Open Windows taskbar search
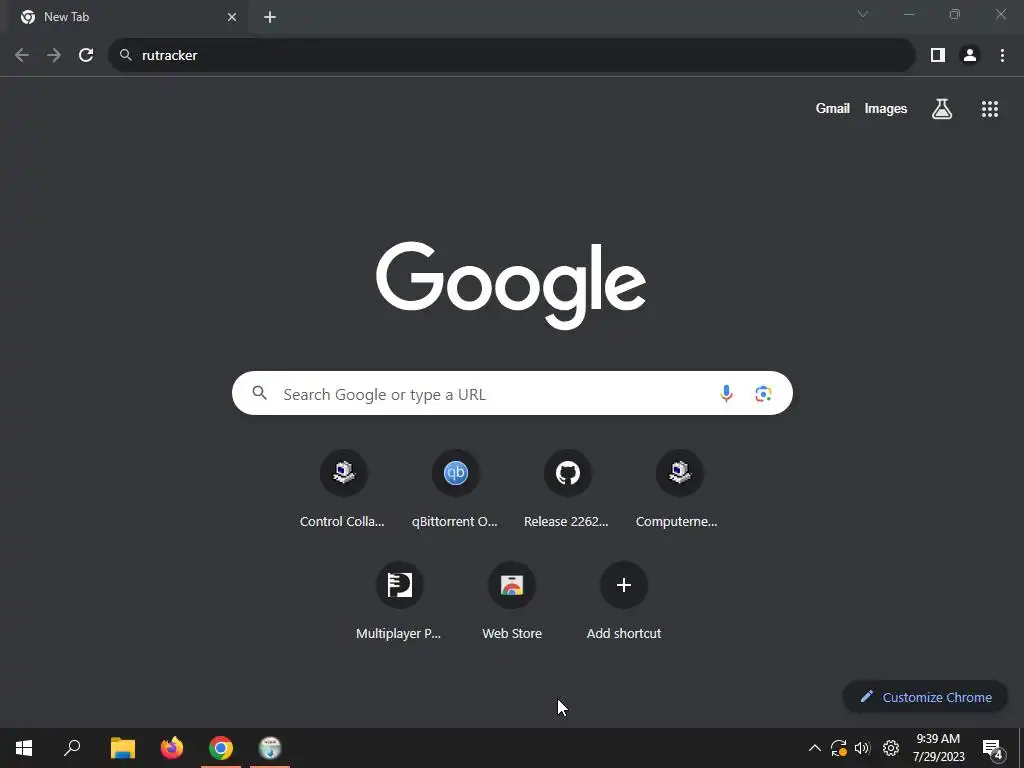Image resolution: width=1024 pixels, height=768 pixels. tap(72, 748)
